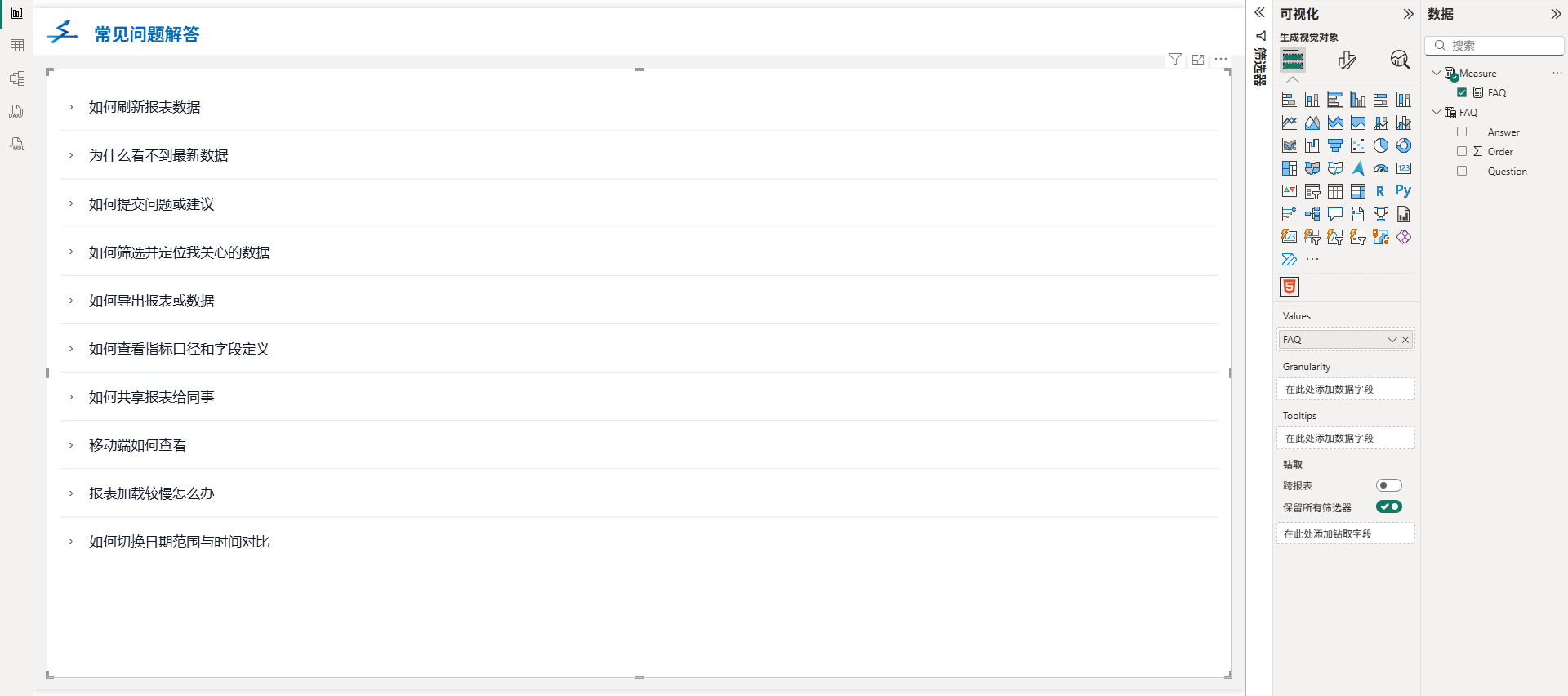Image resolution: width=1568 pixels, height=696 pixels.
Task: Choose the Python visual icon
Action: tap(1403, 191)
